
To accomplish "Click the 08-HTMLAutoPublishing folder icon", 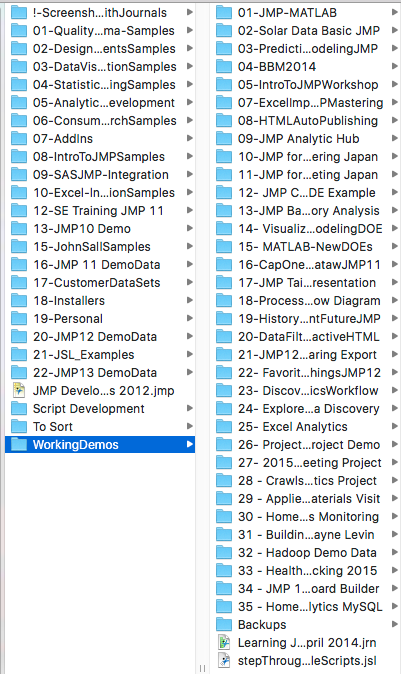I will 224,120.
